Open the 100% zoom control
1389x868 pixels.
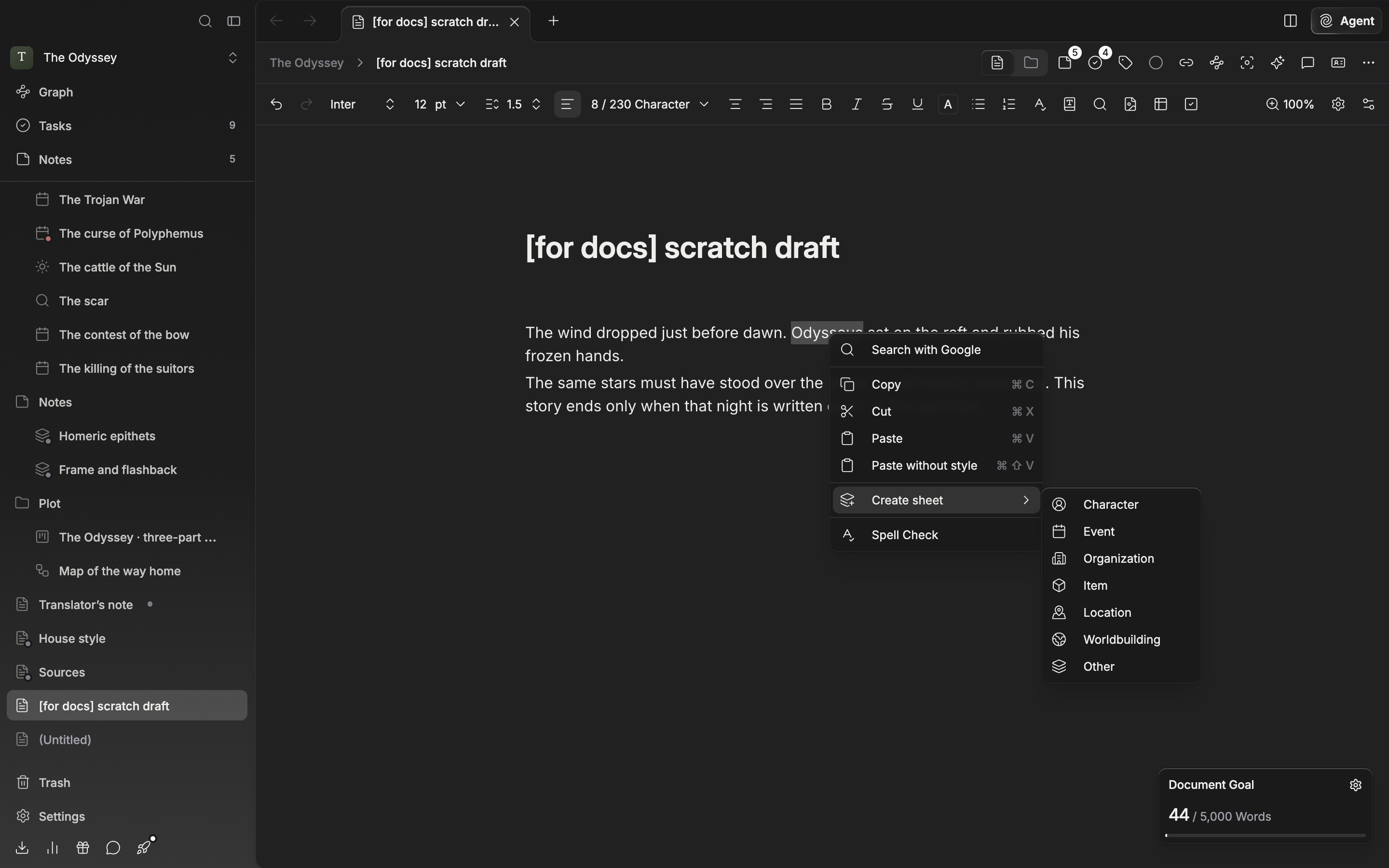(x=1290, y=105)
